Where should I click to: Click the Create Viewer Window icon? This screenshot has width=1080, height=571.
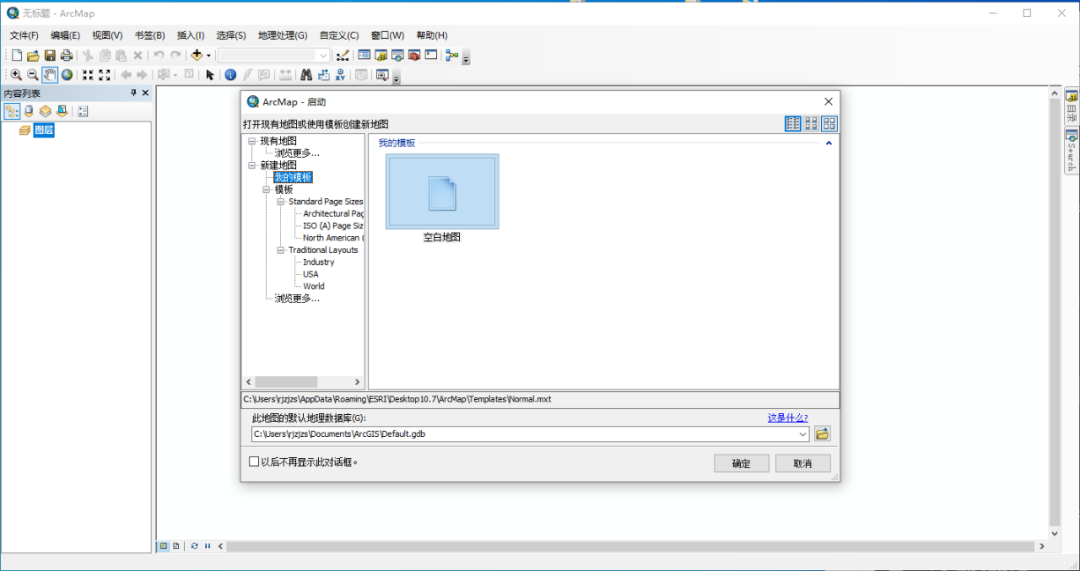pyautogui.click(x=382, y=74)
